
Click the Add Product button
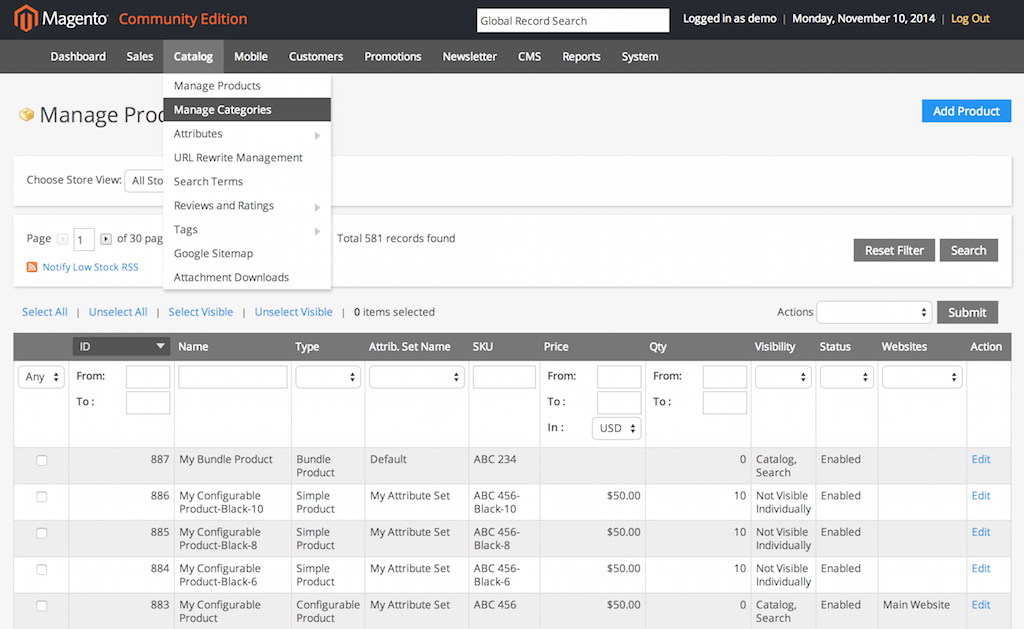967,111
